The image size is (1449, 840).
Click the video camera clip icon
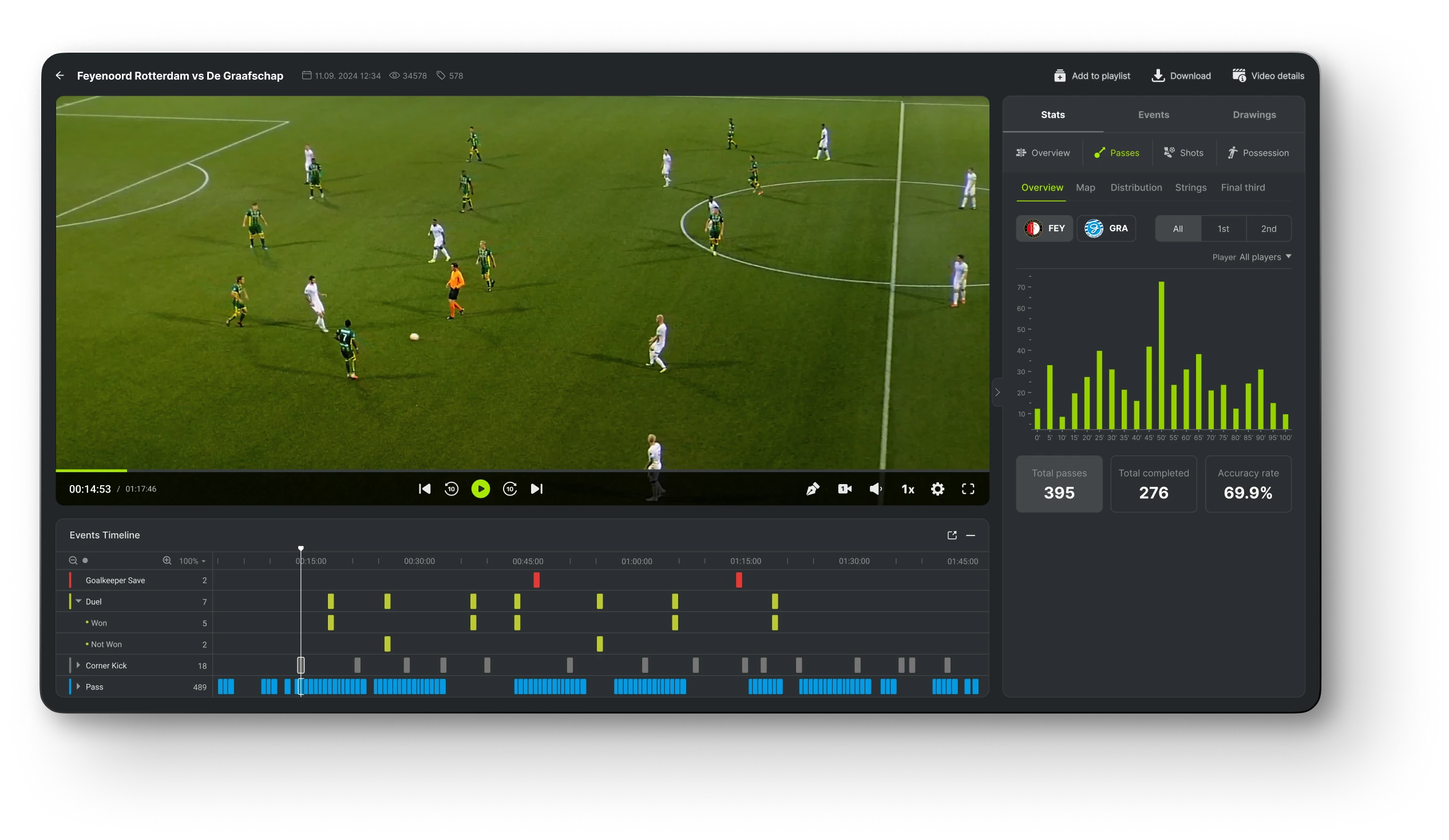pyautogui.click(x=844, y=489)
